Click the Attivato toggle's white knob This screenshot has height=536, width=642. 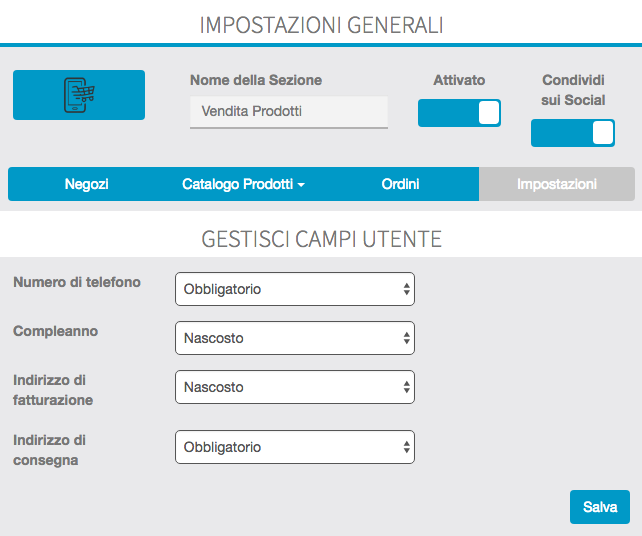tap(489, 113)
